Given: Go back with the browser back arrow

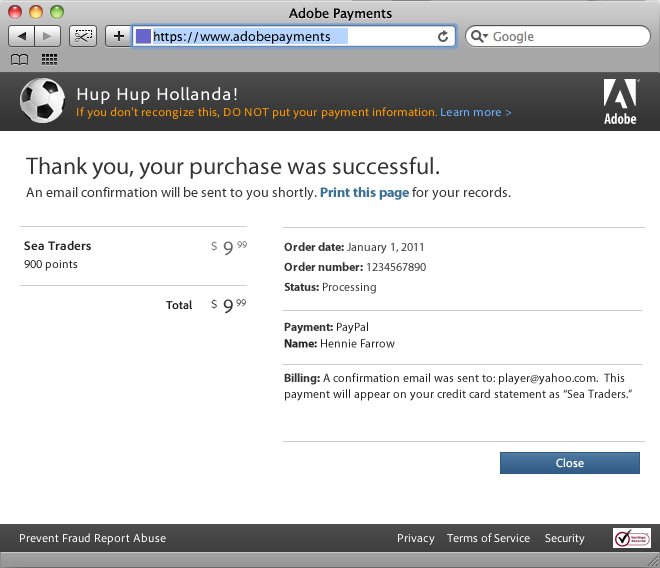Looking at the screenshot, I should point(21,36).
